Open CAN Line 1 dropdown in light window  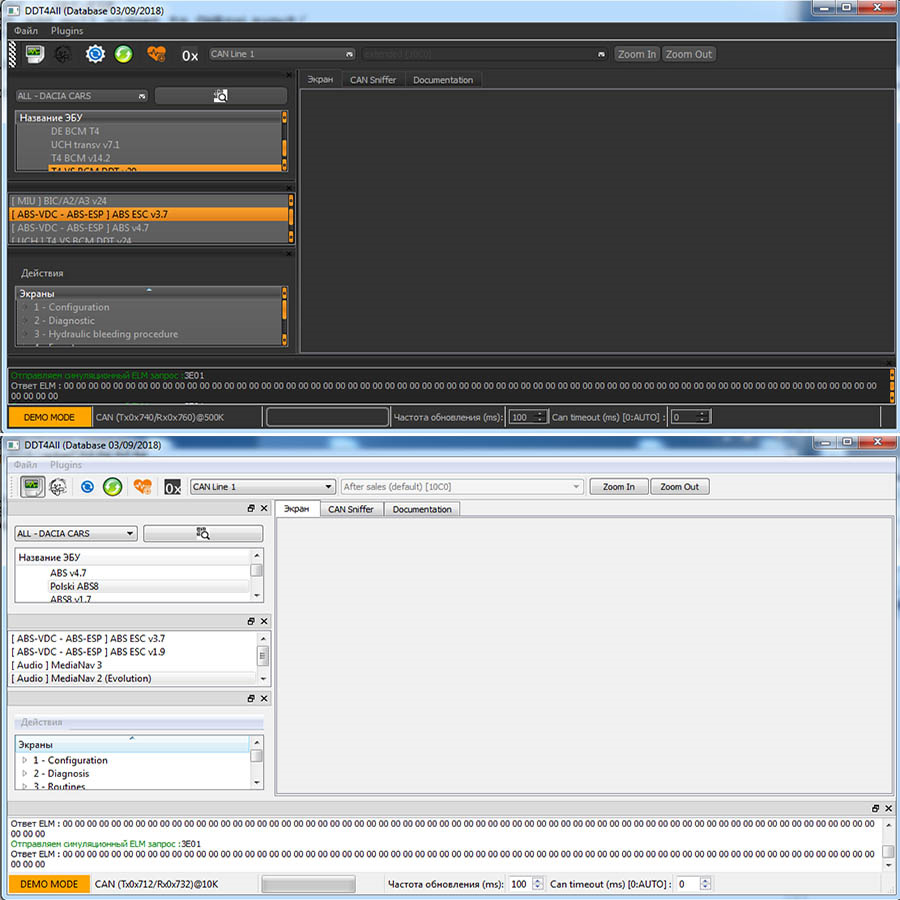[x=263, y=487]
